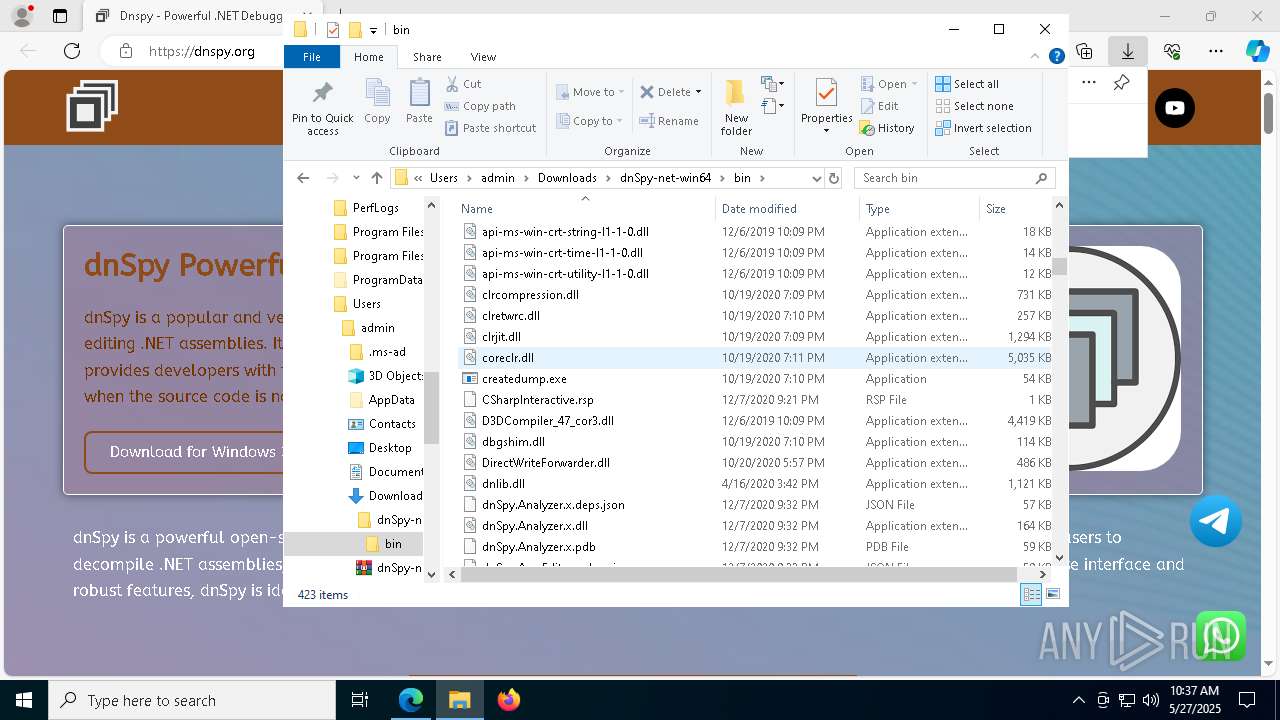Select dnlib.dll file
Viewport: 1280px width, 720px height.
tap(503, 484)
